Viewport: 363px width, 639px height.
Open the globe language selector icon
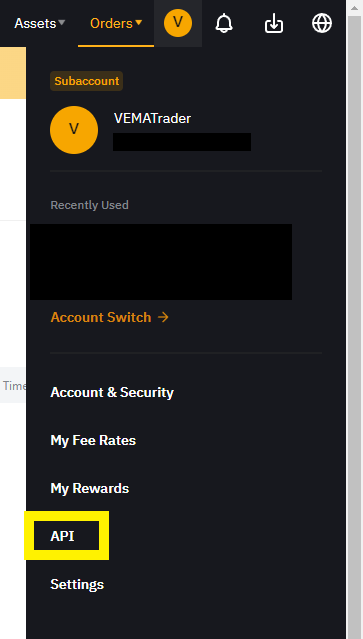[322, 23]
